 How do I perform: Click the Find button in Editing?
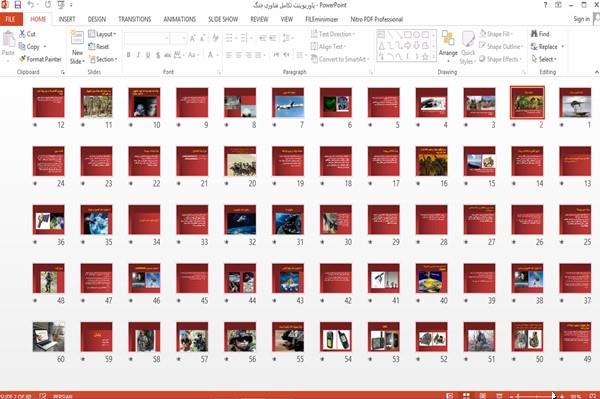(x=540, y=34)
